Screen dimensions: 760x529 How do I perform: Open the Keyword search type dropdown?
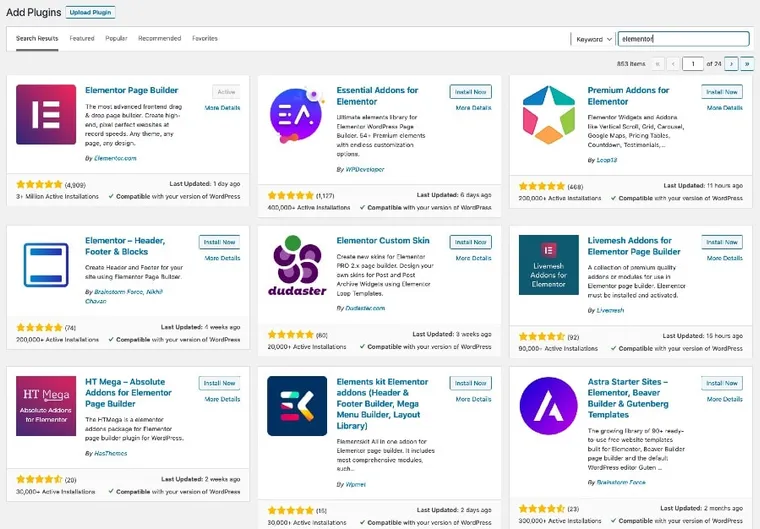[593, 39]
